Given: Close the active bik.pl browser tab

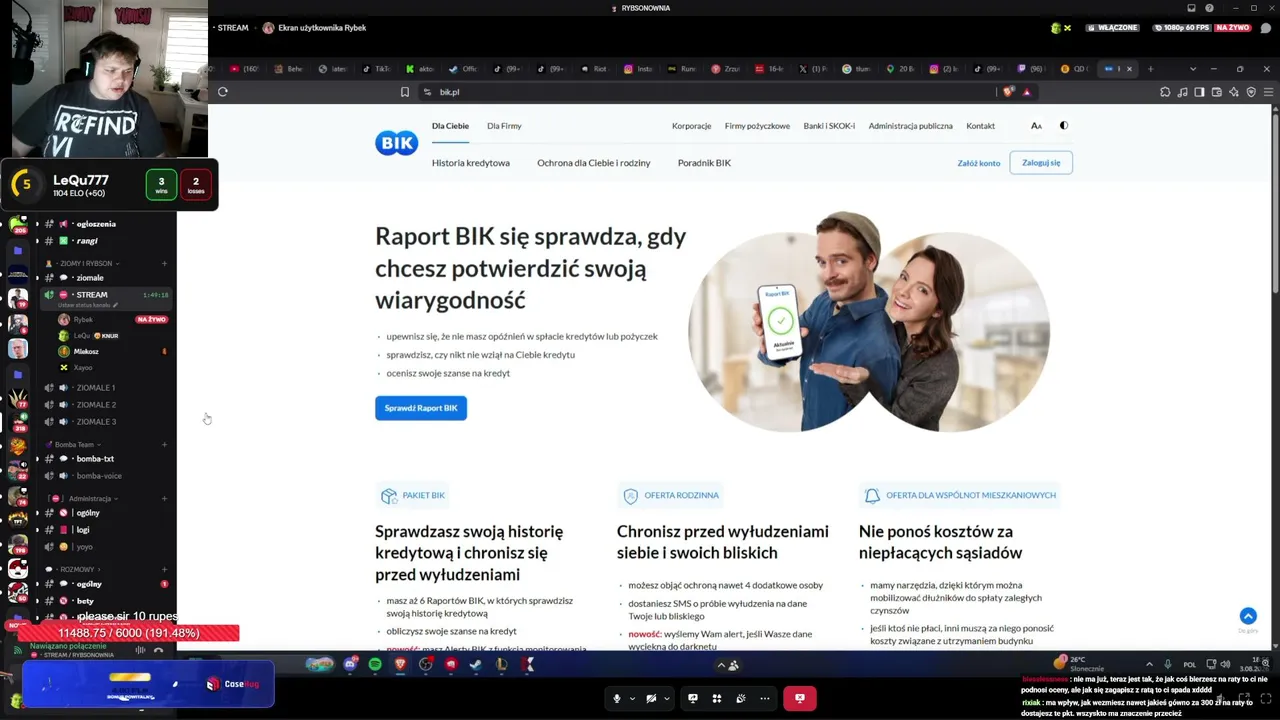Looking at the screenshot, I should pyautogui.click(x=1129, y=69).
